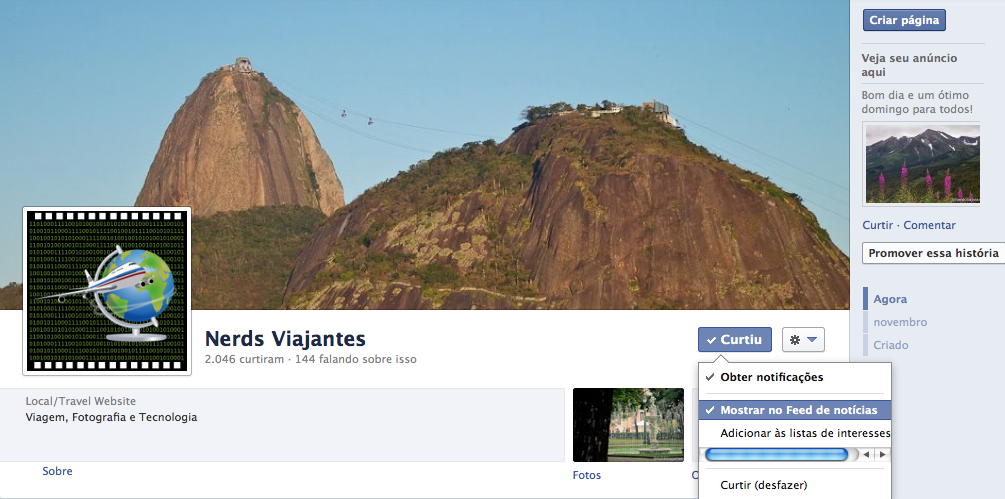This screenshot has width=1005, height=499.
Task: Click the blue horizontal scrollbar thumb
Action: 776,455
